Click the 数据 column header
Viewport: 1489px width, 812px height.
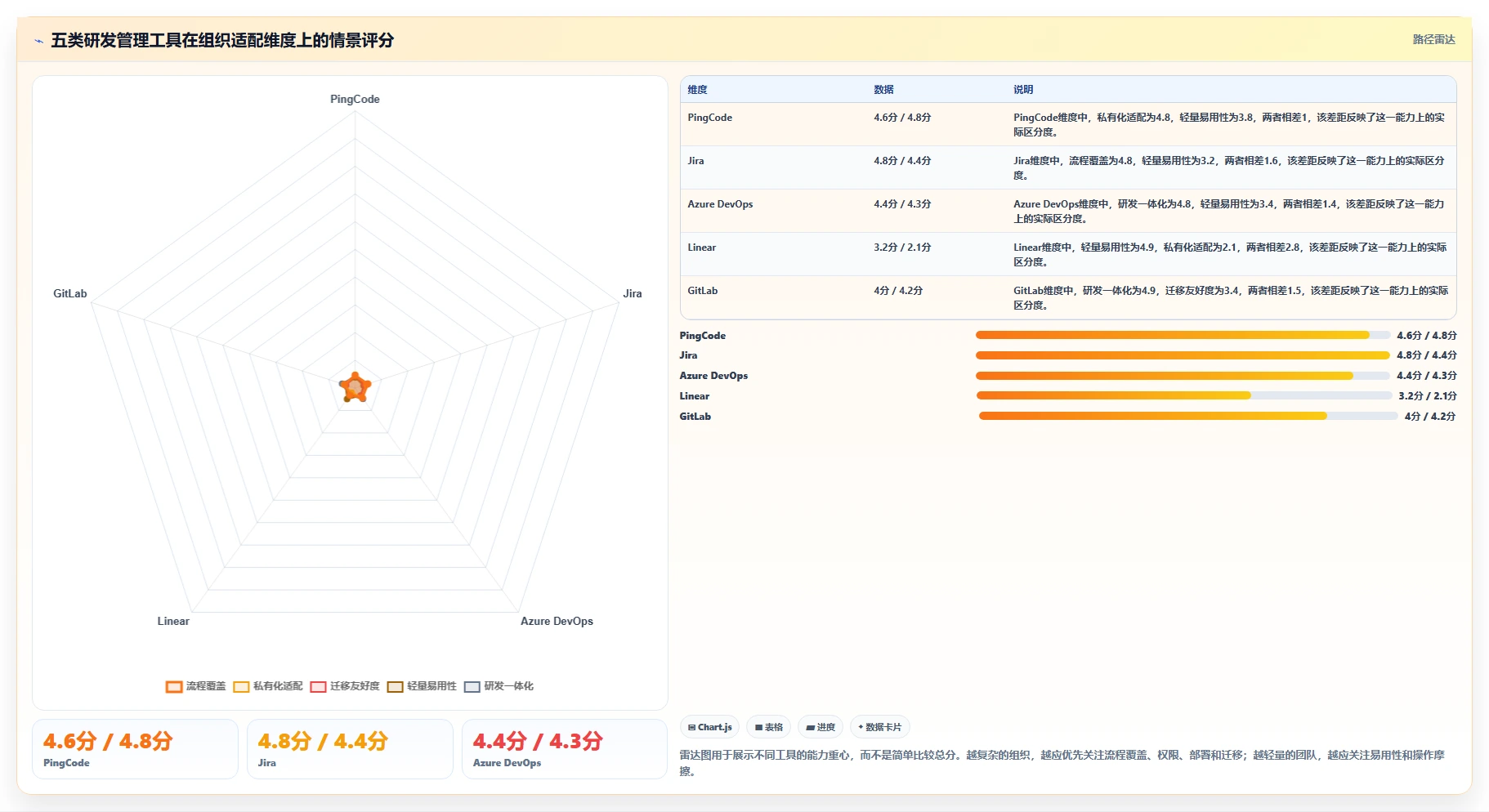883,90
